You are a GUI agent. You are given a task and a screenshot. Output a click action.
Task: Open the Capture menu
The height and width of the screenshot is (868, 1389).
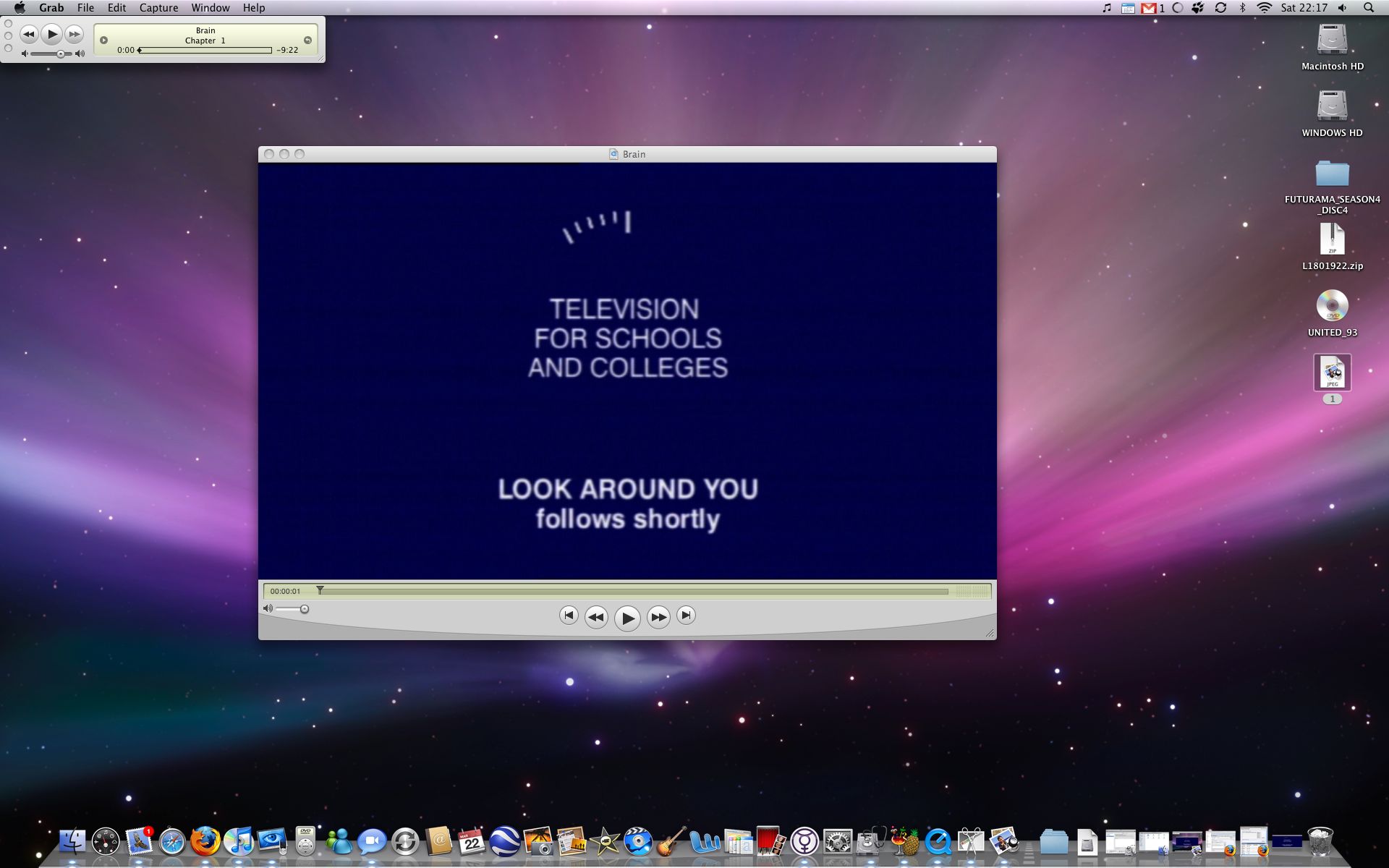[158, 8]
